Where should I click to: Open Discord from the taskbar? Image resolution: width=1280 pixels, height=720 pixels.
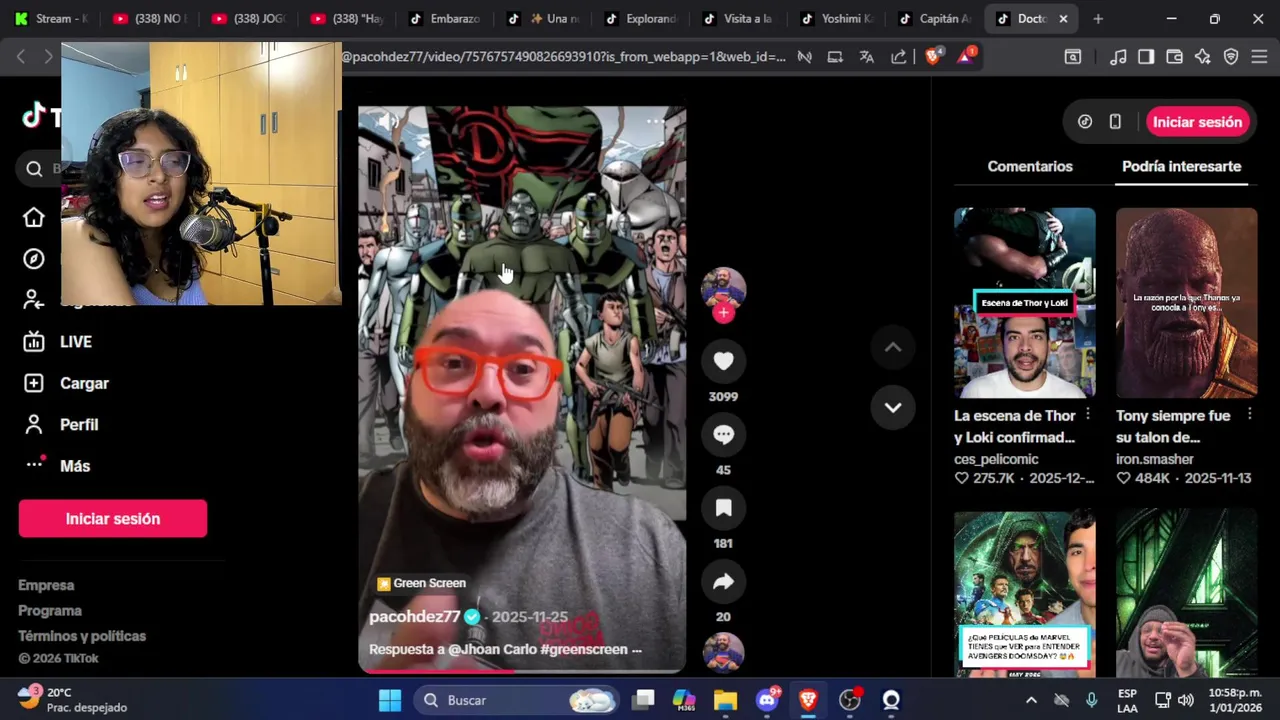(767, 700)
